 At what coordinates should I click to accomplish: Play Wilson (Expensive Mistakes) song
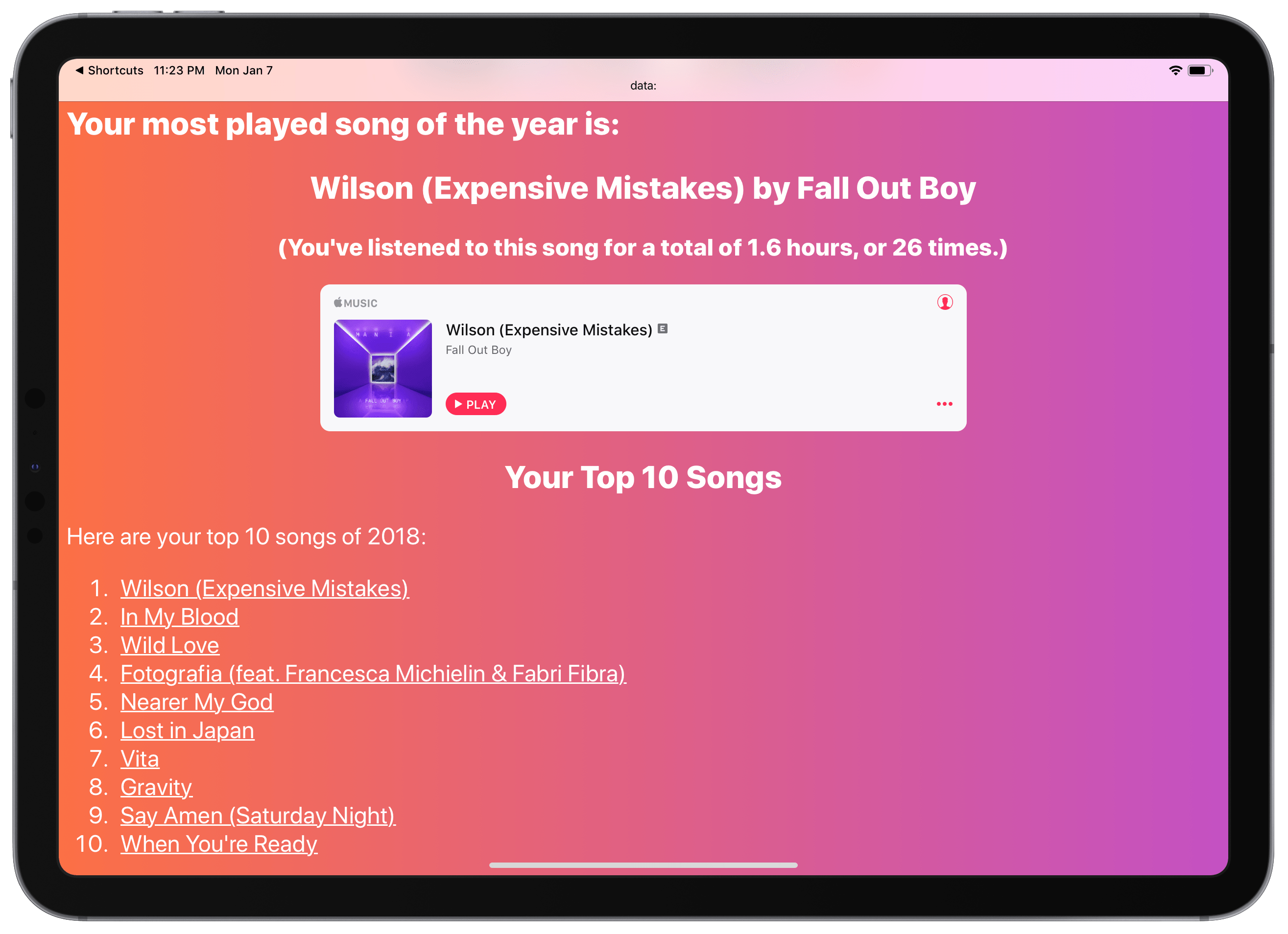478,404
